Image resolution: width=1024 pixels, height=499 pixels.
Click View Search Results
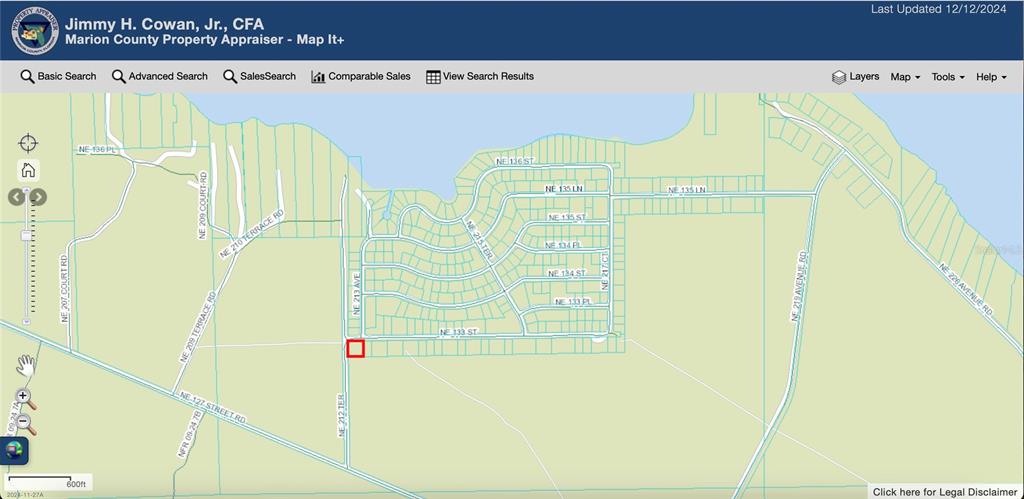(479, 77)
